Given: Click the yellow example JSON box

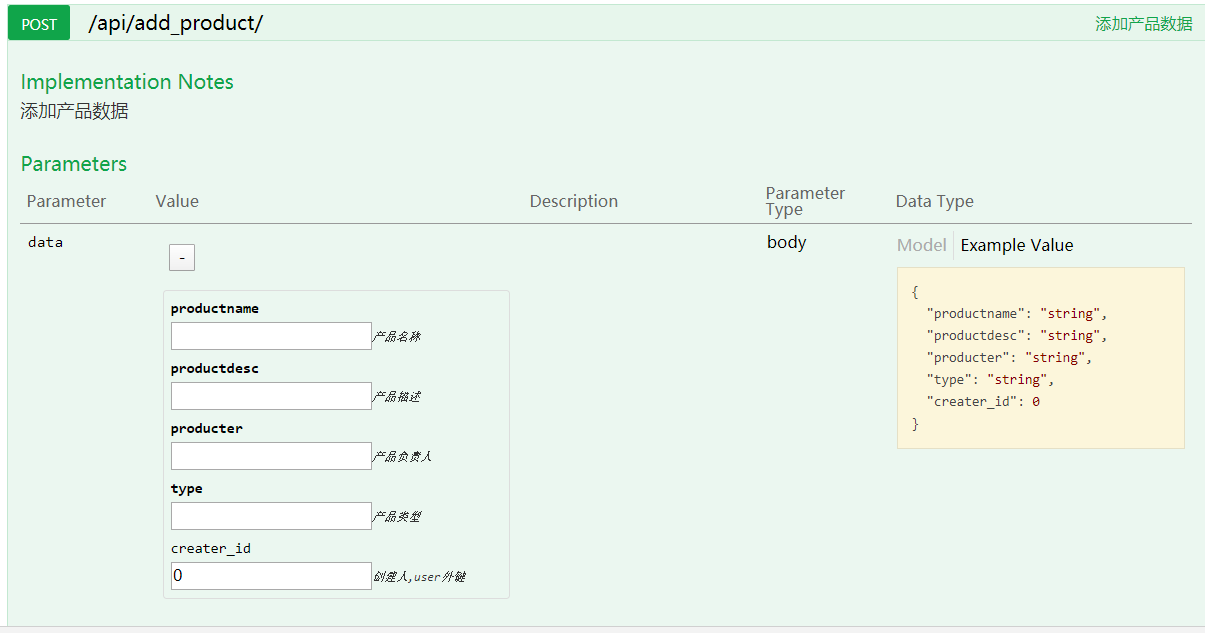Looking at the screenshot, I should tap(1040, 358).
